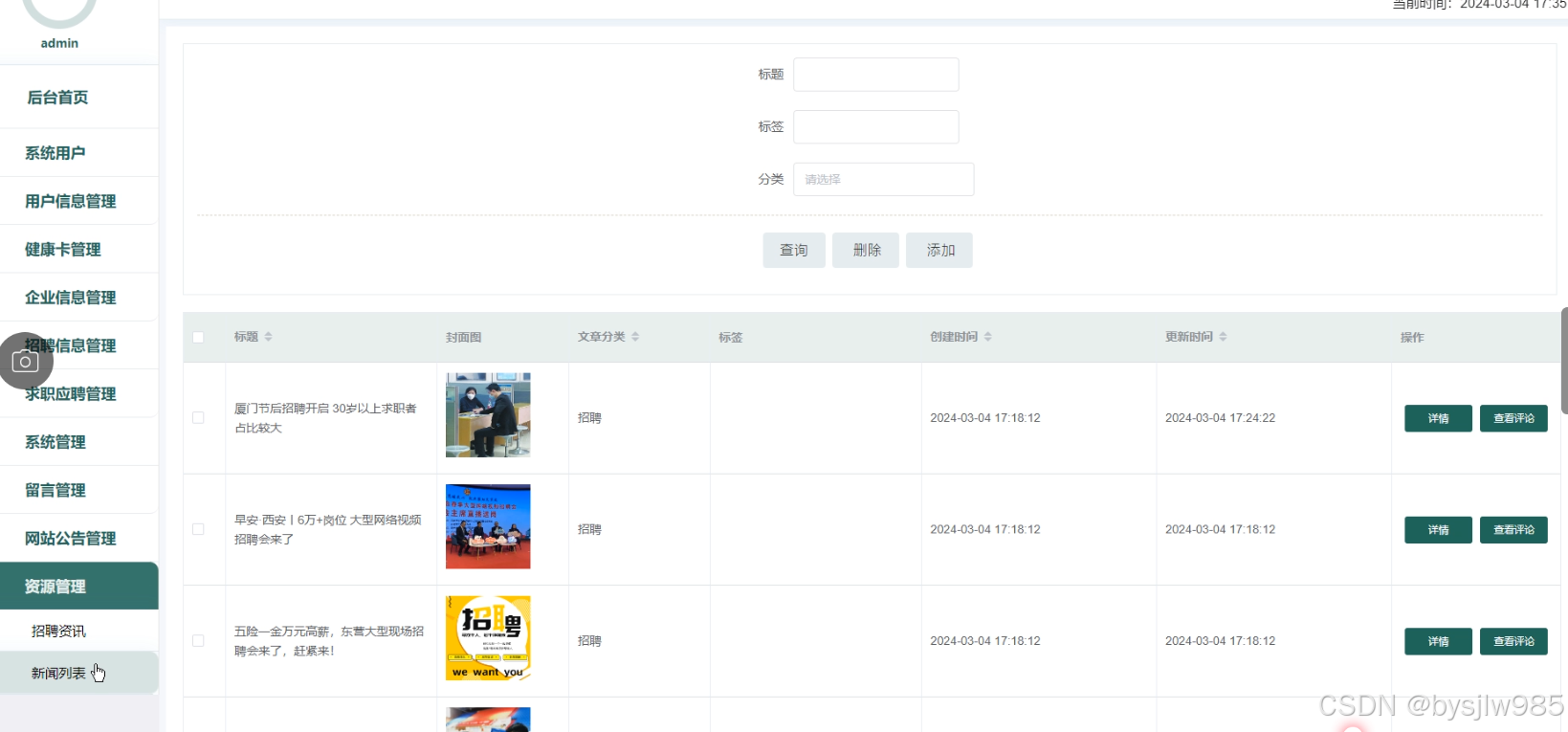Screen dimensions: 1568x732
Task: Select 新闻列表 submenu item
Action: pos(79,673)
